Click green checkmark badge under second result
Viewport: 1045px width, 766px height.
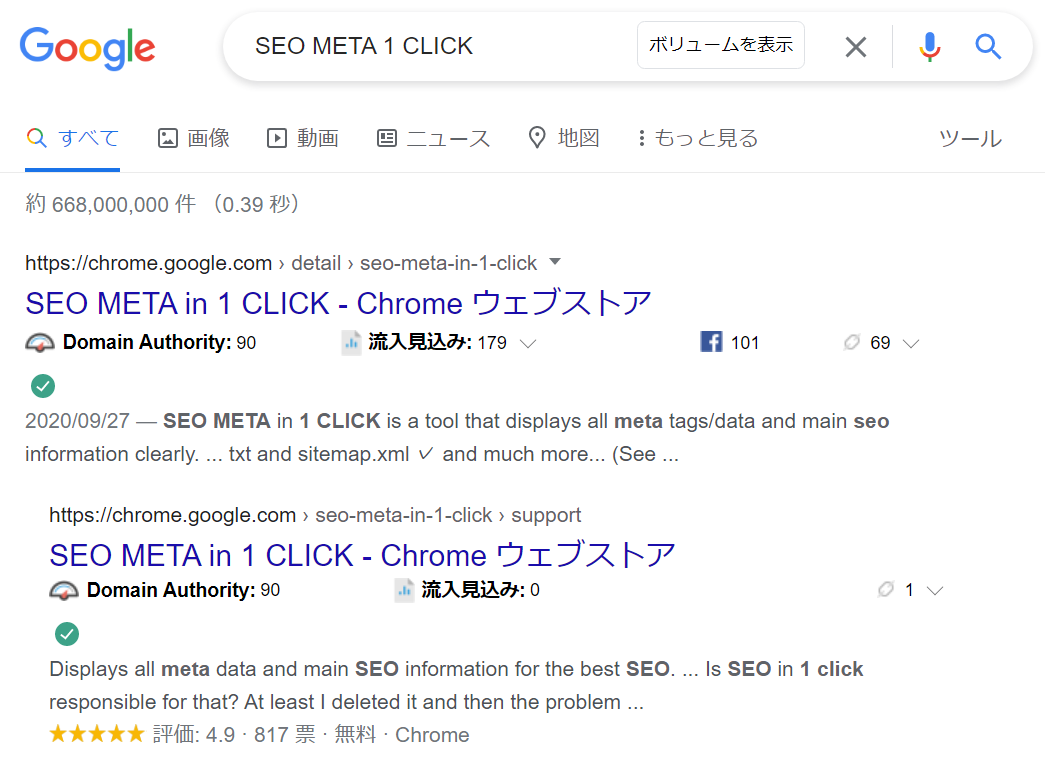(67, 633)
